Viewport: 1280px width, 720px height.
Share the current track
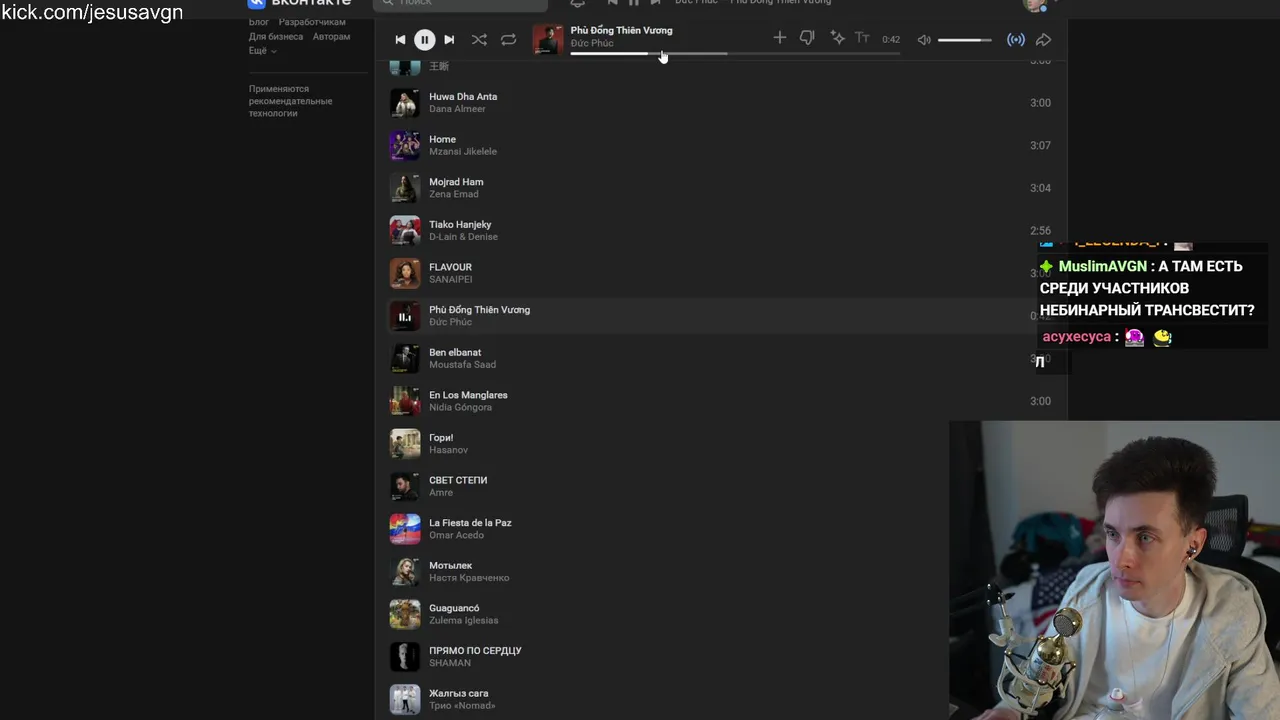[1043, 40]
